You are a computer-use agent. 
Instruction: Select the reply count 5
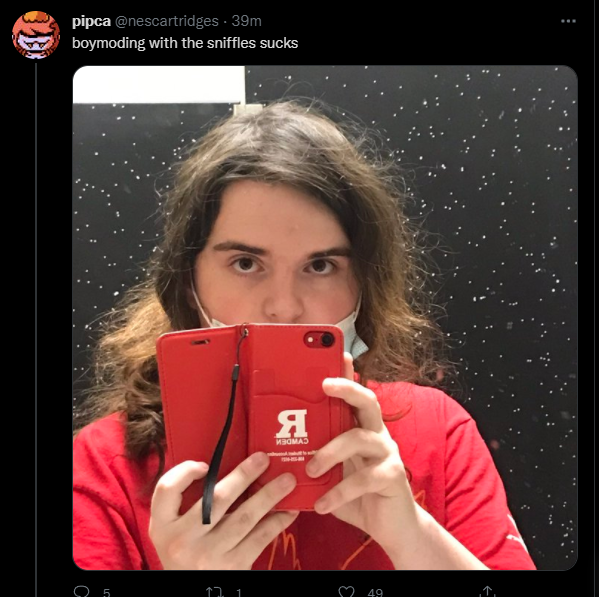(107, 592)
